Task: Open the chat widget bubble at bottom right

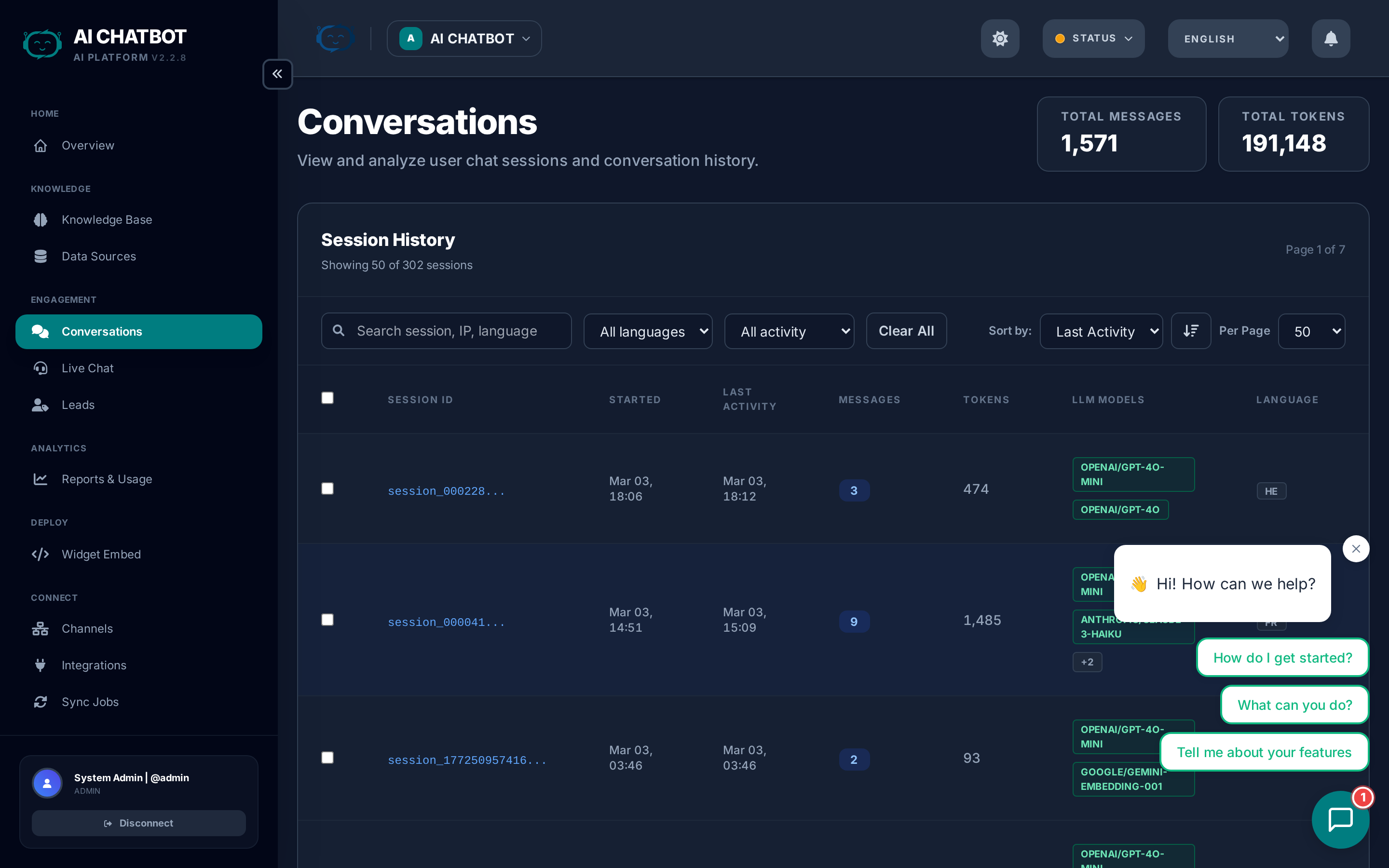Action: point(1340,820)
